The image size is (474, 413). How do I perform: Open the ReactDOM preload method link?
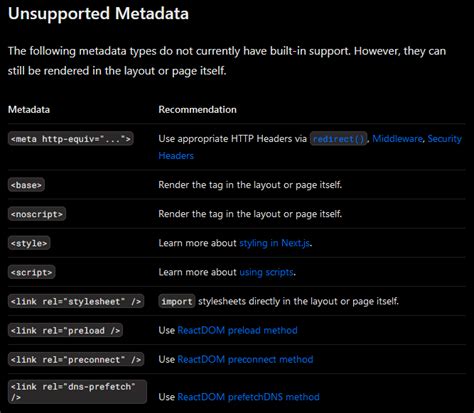point(237,330)
